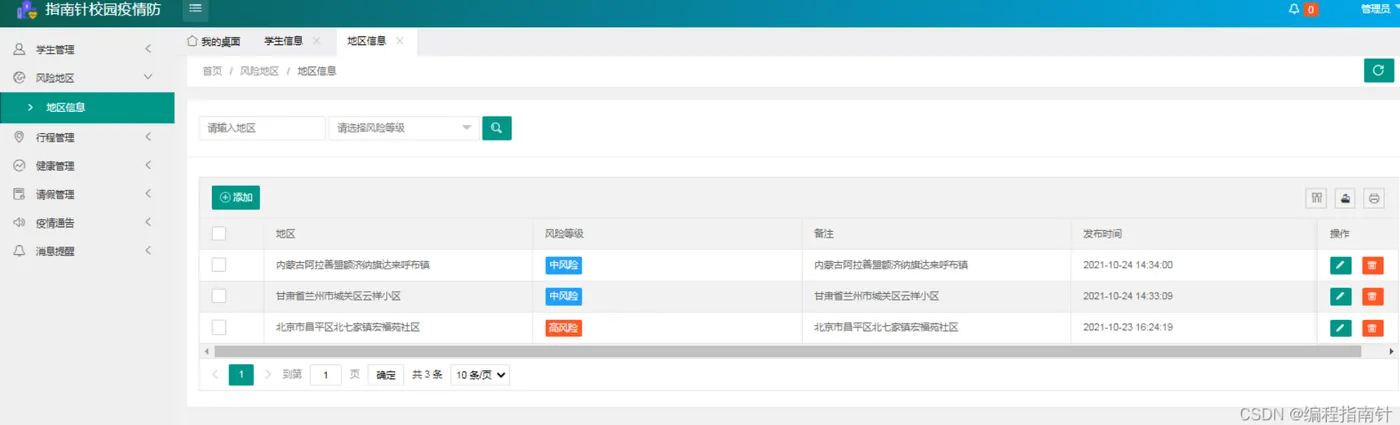Screen dimensions: 1400x425
Task: Click the scrollbar right arrow under the table
Action: (x=1393, y=352)
